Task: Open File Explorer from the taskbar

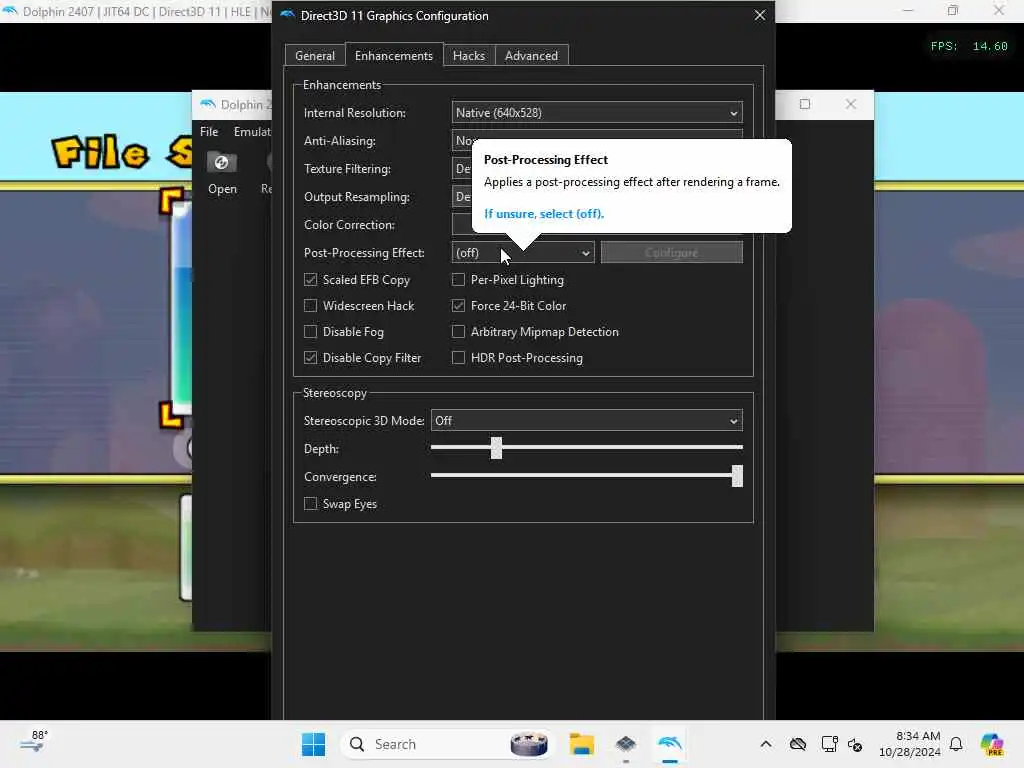Action: click(581, 744)
